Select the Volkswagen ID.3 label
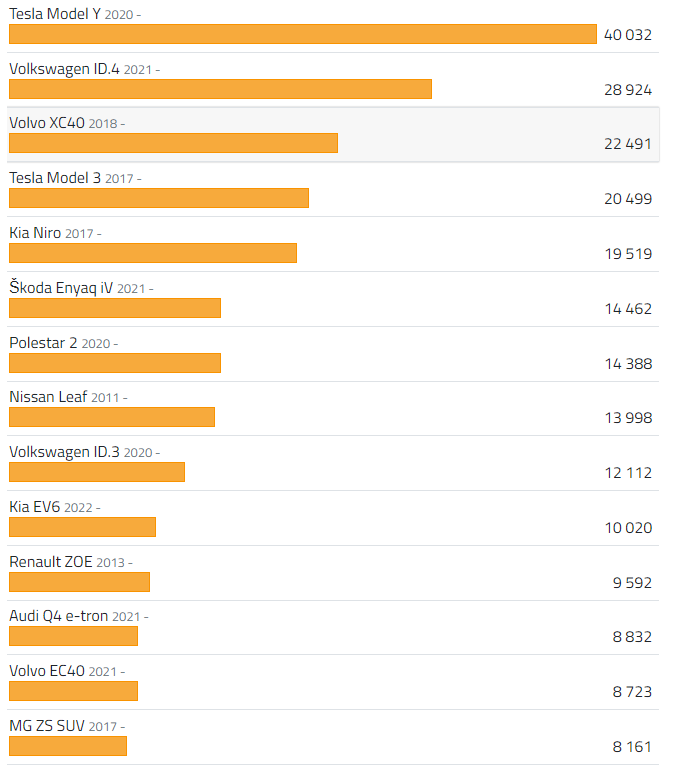The height and width of the screenshot is (771, 676). 64,452
